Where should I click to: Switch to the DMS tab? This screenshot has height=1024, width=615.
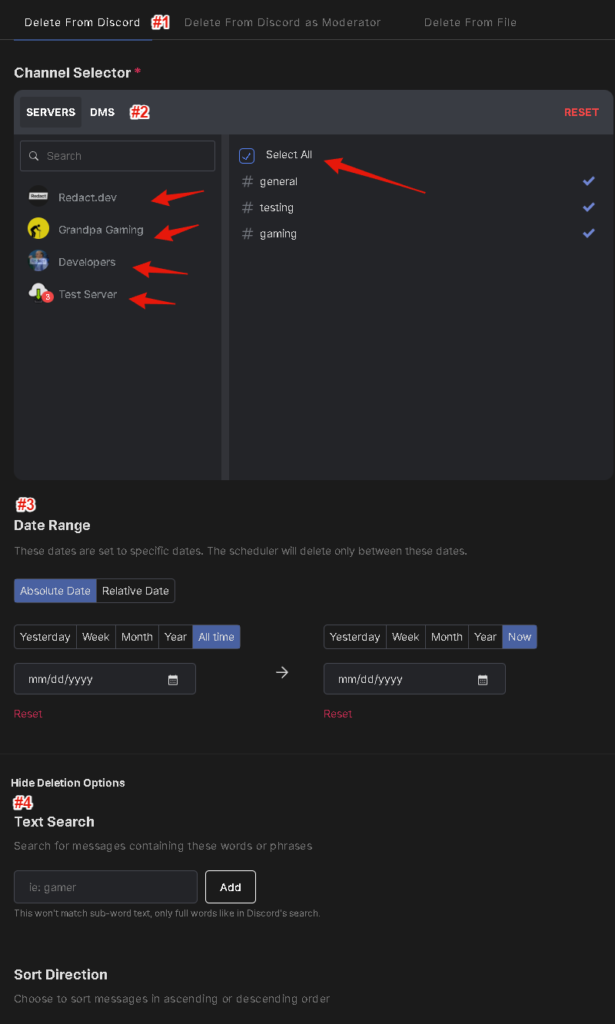[102, 112]
